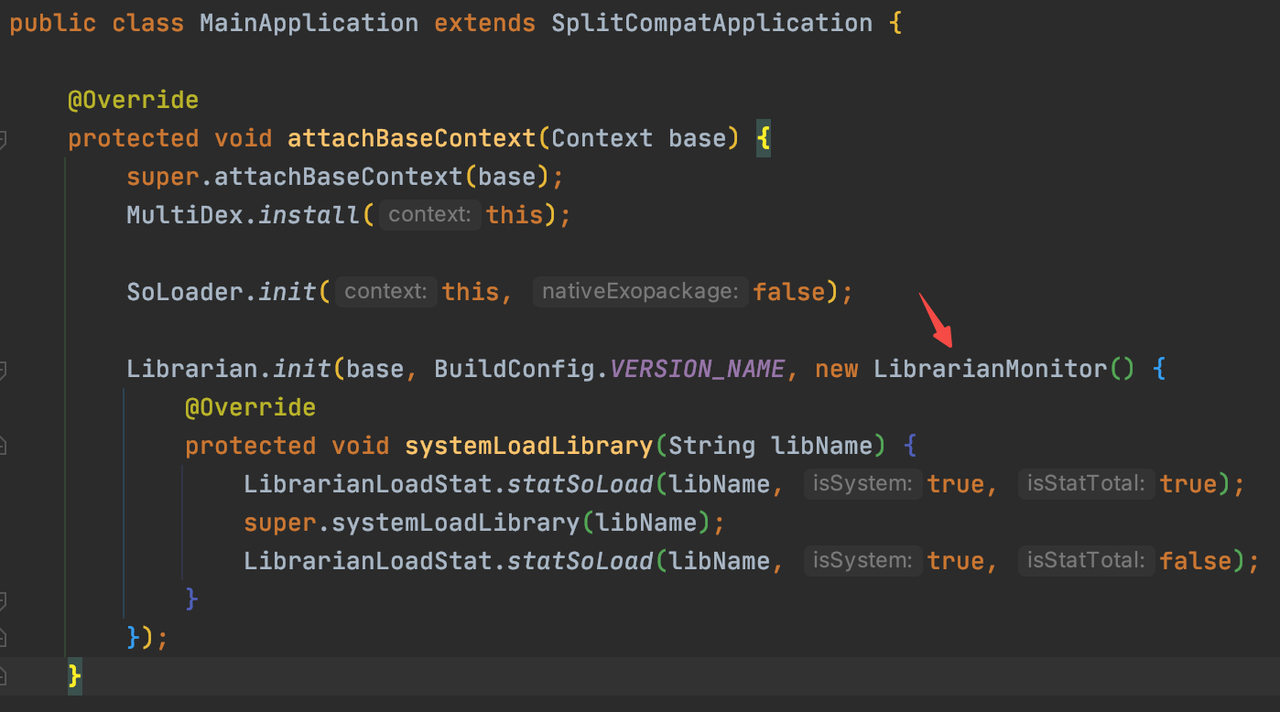The height and width of the screenshot is (712, 1280).
Task: Click the init call on SoLoader
Action: (287, 292)
